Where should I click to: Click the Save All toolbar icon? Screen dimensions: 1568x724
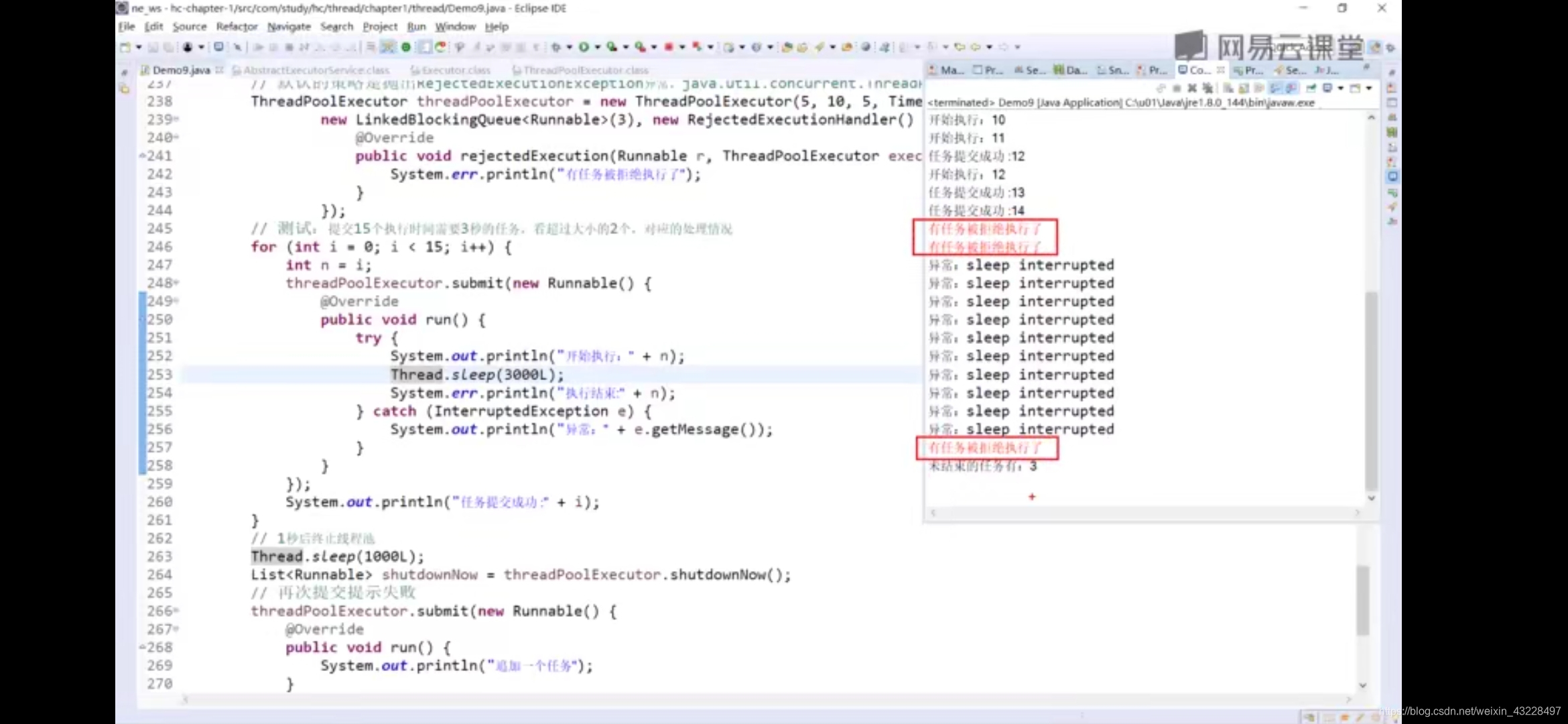point(168,47)
